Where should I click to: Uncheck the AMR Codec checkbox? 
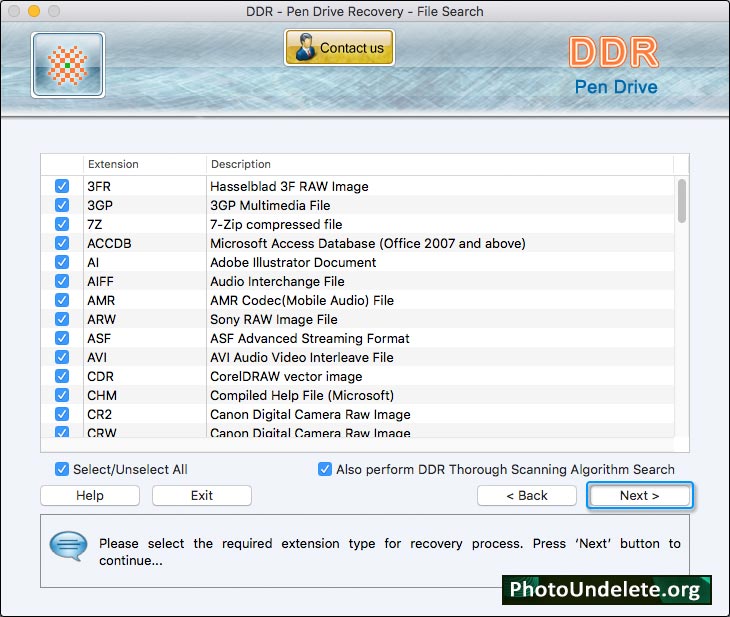pos(62,300)
